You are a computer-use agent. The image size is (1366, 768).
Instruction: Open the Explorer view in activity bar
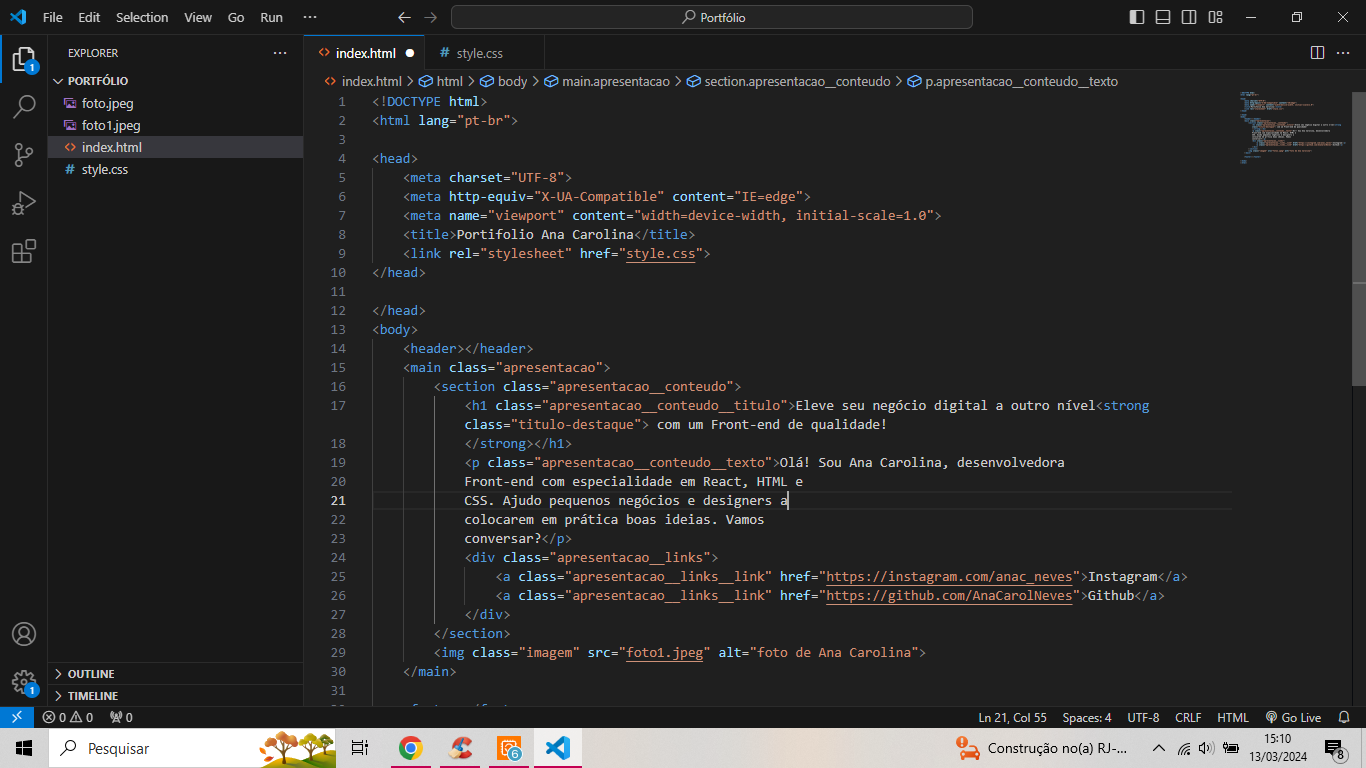(x=24, y=60)
